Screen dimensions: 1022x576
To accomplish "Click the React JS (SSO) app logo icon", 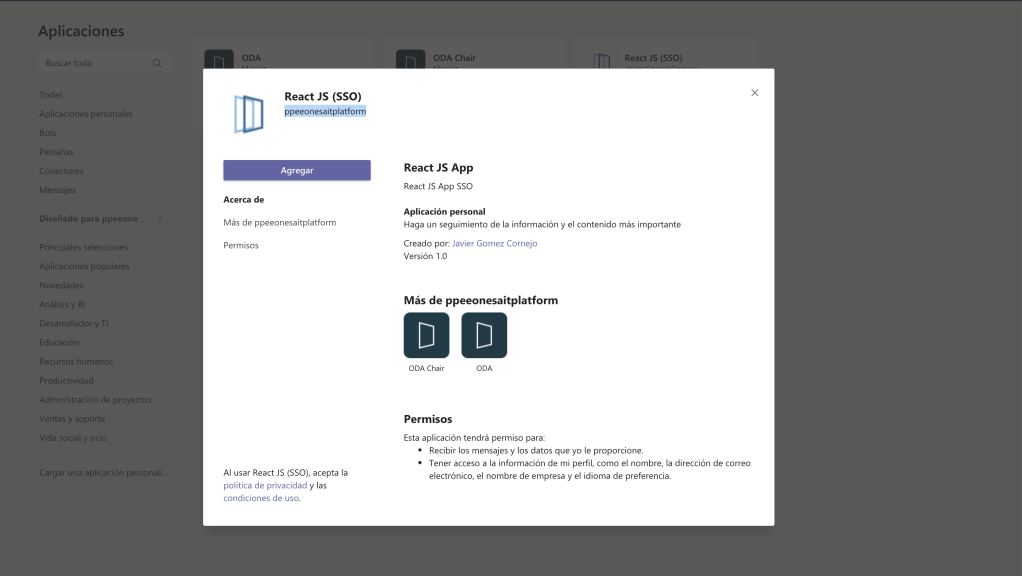I will (248, 114).
